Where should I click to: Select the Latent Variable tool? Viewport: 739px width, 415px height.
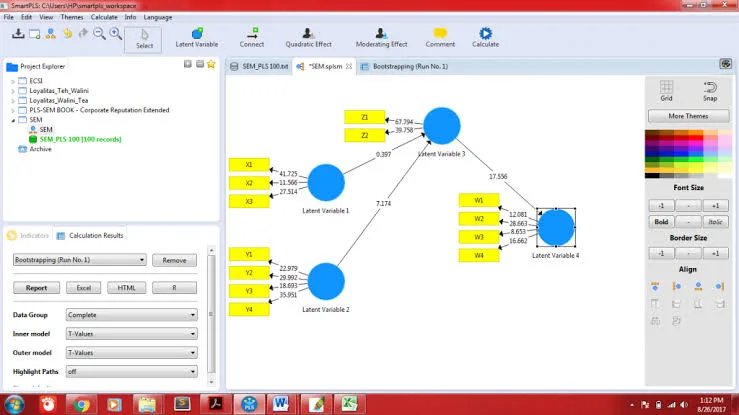(197, 38)
